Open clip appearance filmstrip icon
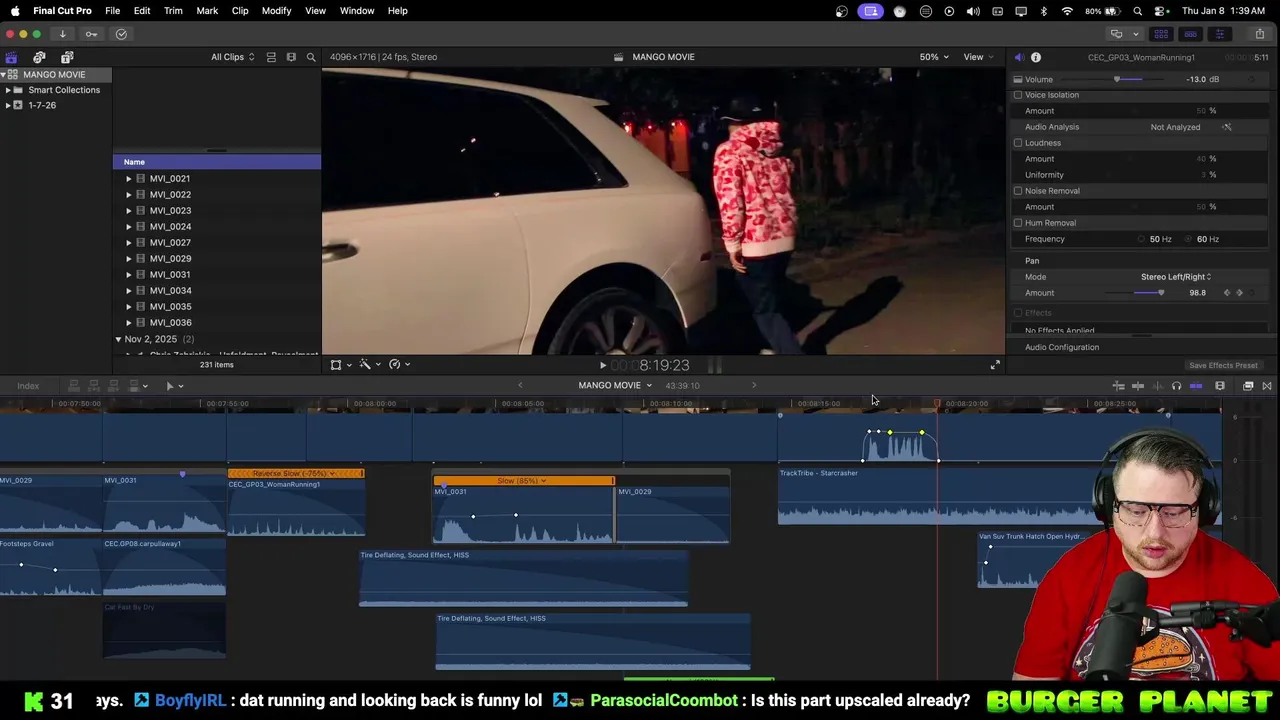The height and width of the screenshot is (720, 1280). point(1220,386)
